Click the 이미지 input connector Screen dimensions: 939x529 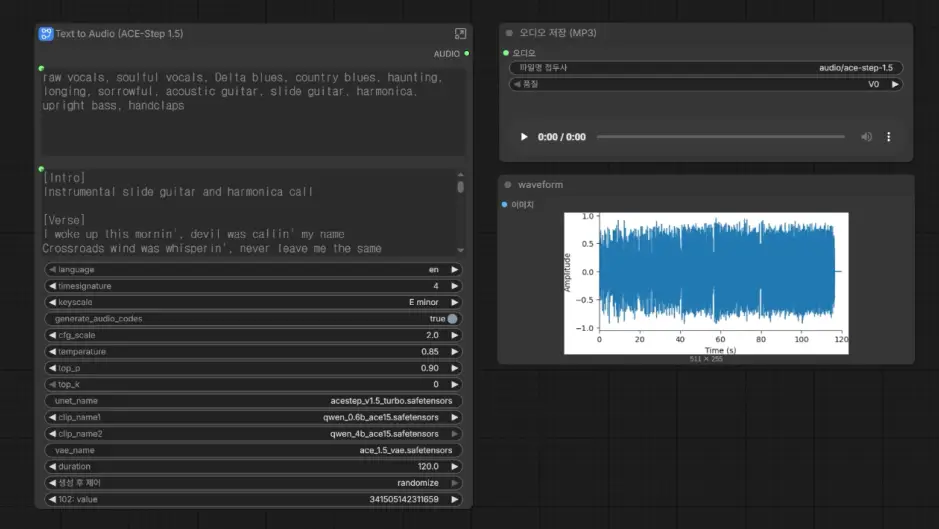tap(504, 204)
